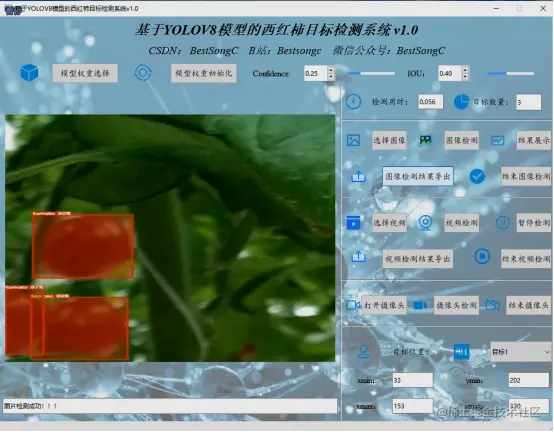
Task: Click the xmin field showing 33
Action: click(413, 380)
